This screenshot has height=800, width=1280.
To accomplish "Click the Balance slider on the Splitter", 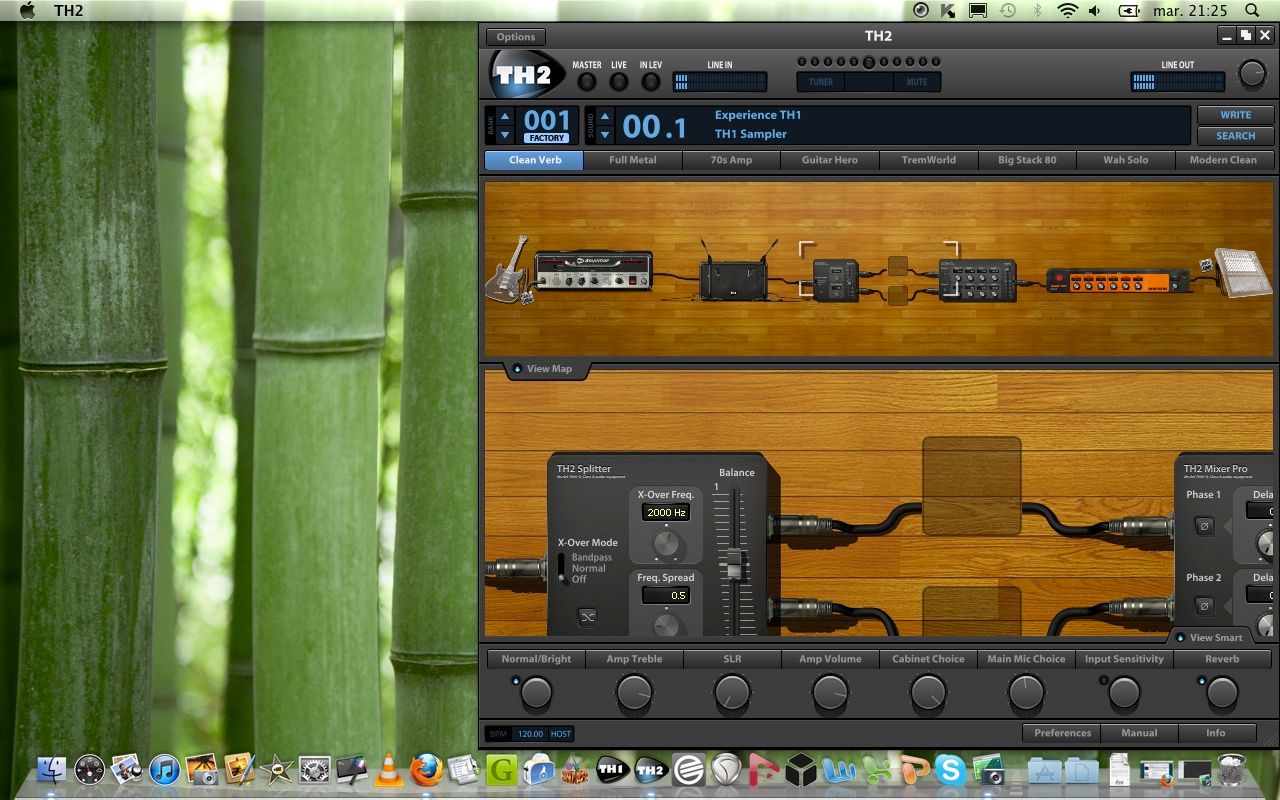I will 736,565.
